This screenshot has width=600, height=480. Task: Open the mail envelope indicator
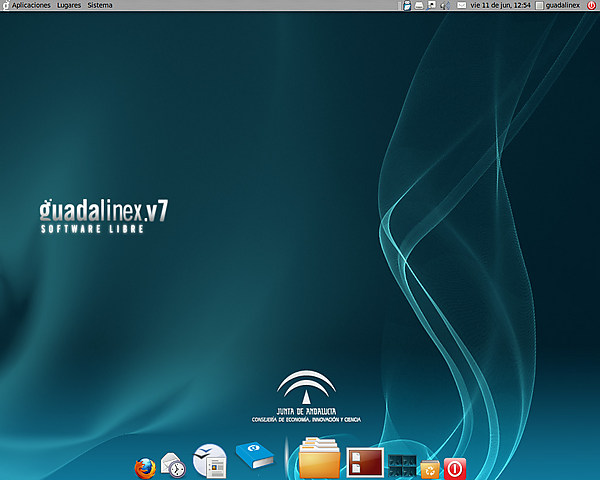pyautogui.click(x=461, y=5)
